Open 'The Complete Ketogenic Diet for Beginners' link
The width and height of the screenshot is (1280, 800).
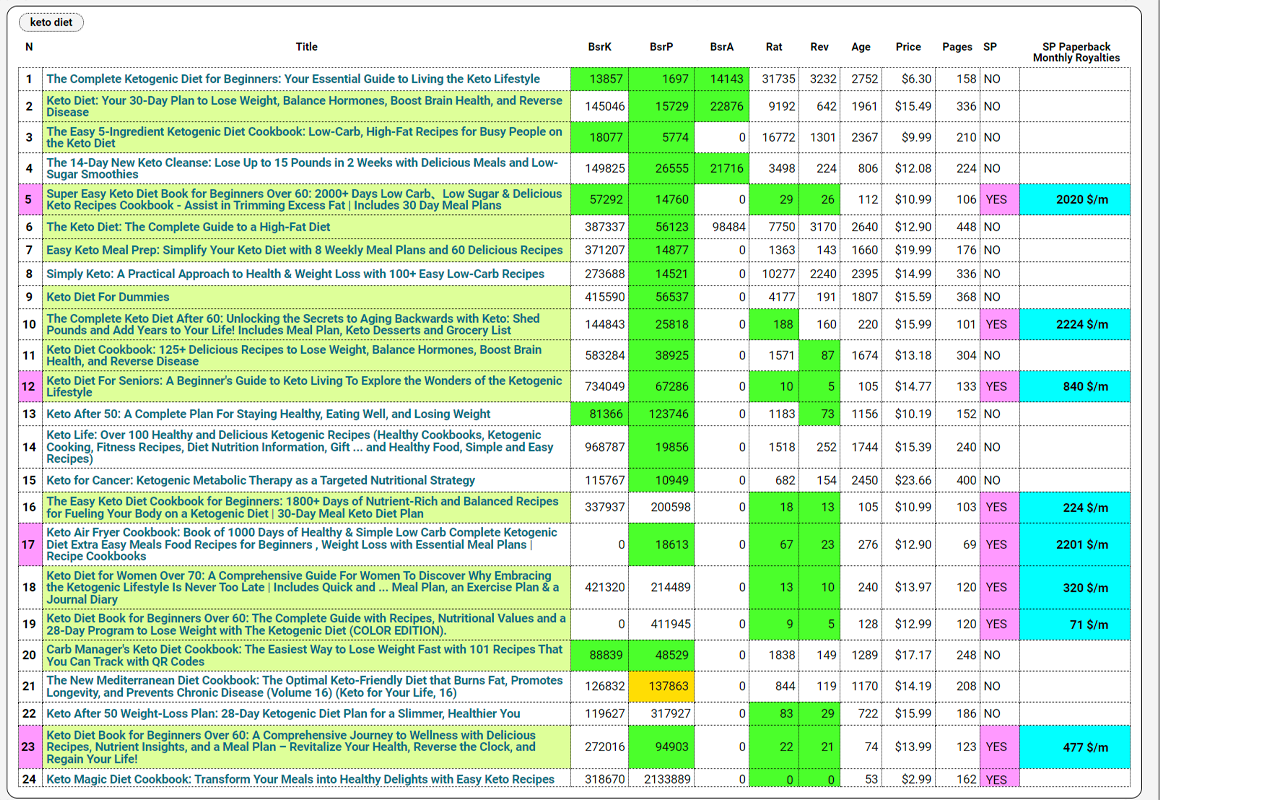(293, 79)
